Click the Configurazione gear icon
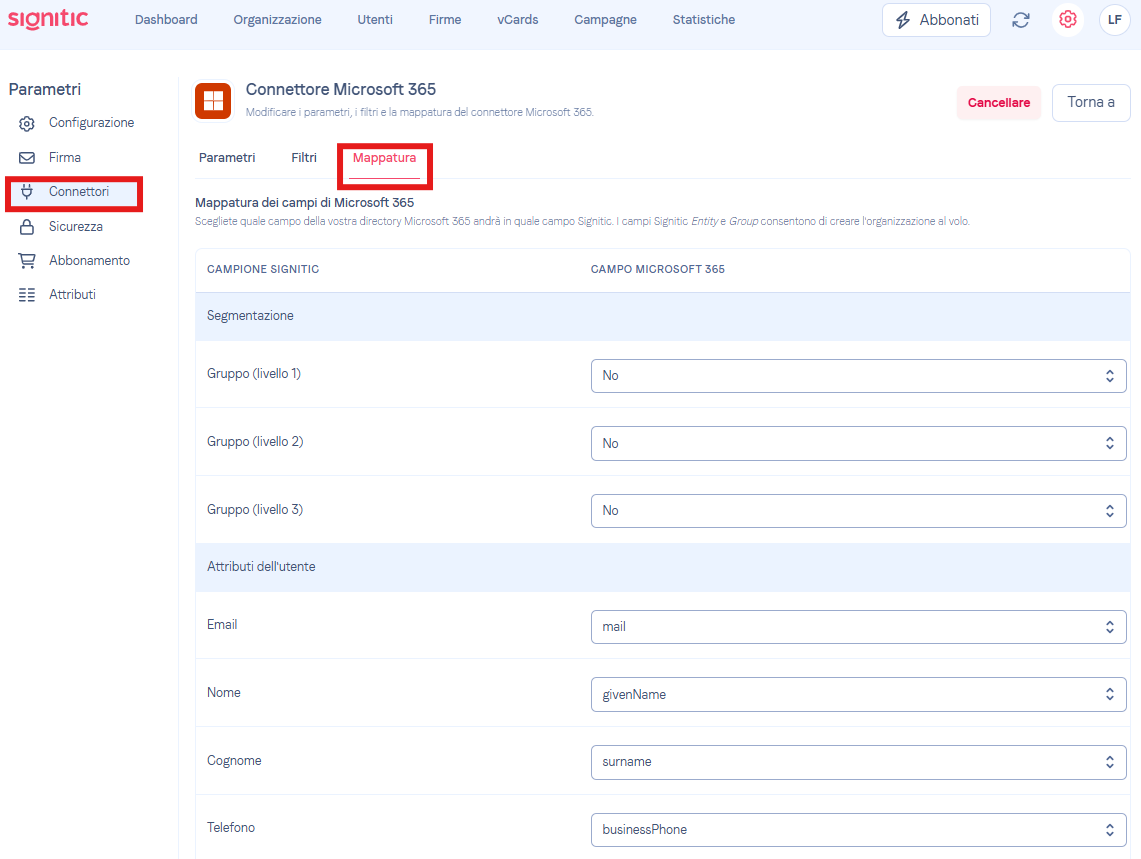The width and height of the screenshot is (1141, 859). (x=27, y=123)
